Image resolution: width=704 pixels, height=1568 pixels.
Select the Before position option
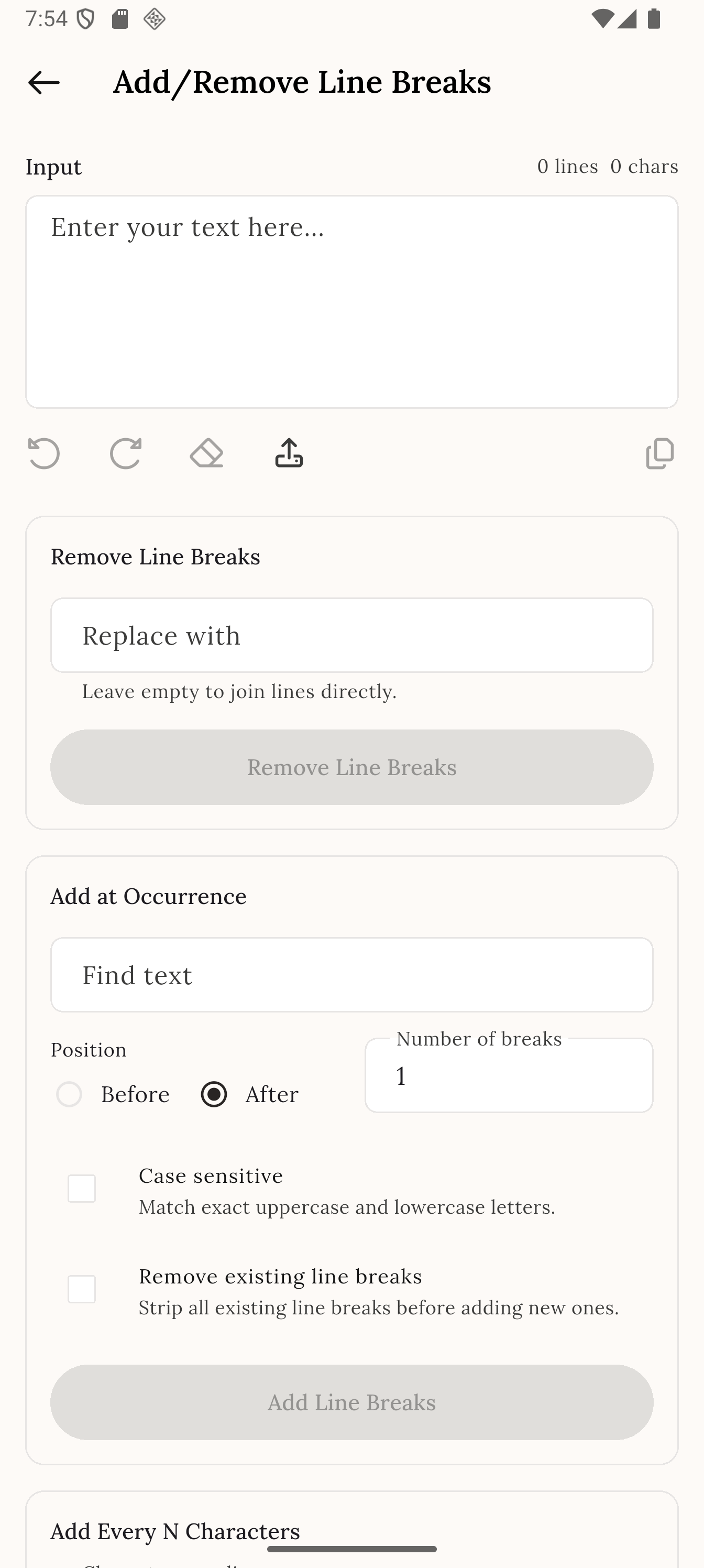(69, 1094)
